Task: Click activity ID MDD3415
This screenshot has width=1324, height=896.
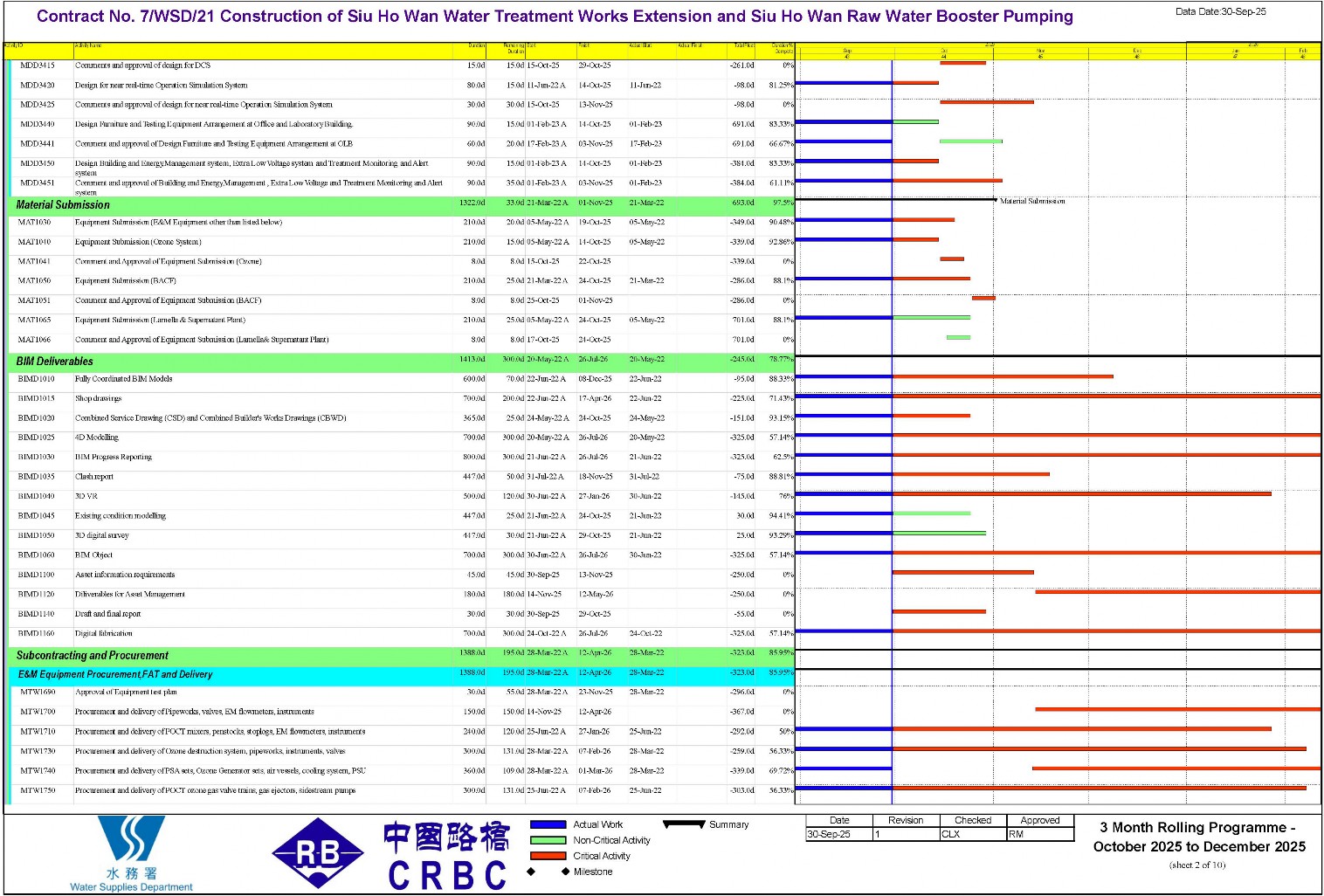Action: coord(37,65)
